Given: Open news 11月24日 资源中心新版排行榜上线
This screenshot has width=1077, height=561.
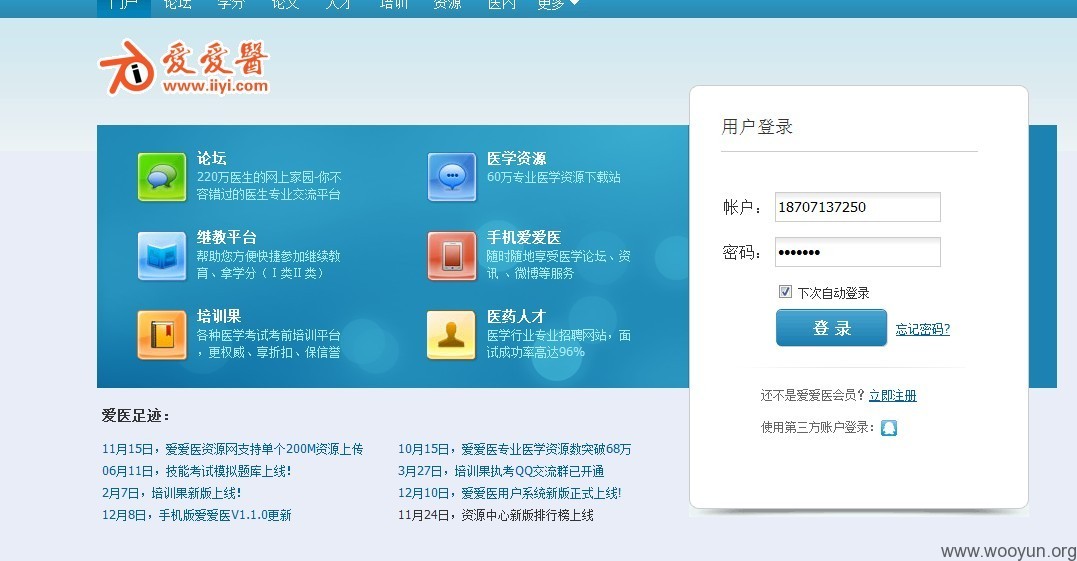Looking at the screenshot, I should 496,515.
